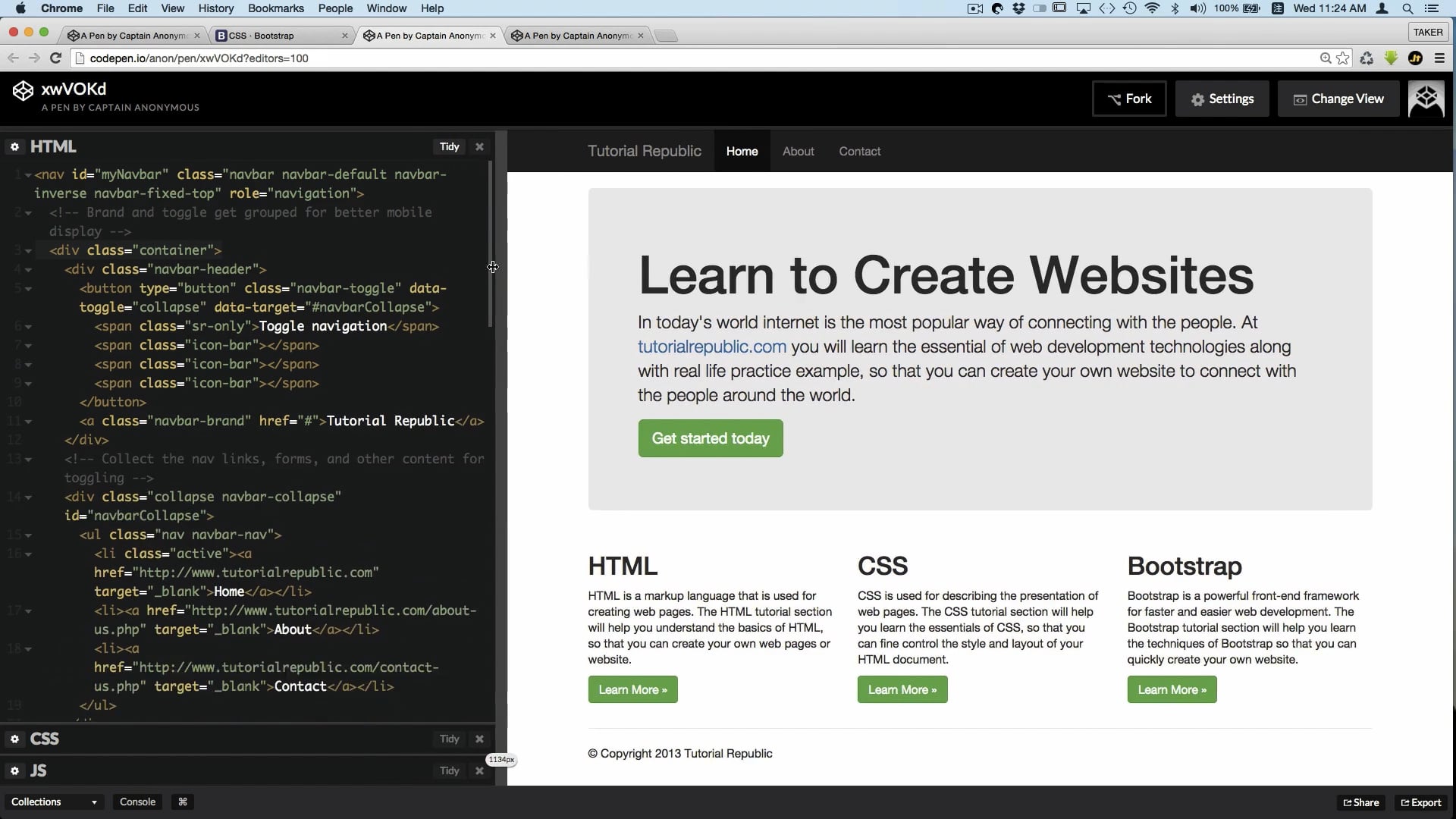1456x819 pixels.
Task: Click the editor and preview resize divider
Action: (501, 455)
